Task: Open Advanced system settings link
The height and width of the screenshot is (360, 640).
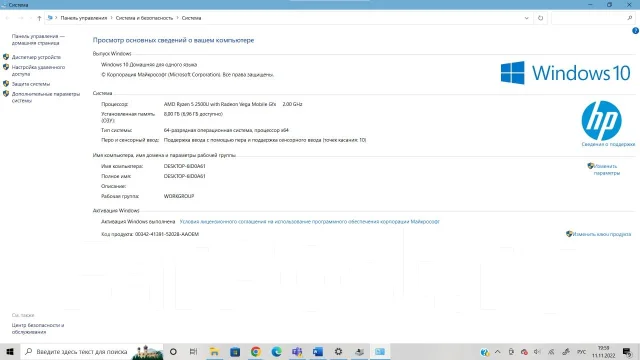Action: point(46,97)
